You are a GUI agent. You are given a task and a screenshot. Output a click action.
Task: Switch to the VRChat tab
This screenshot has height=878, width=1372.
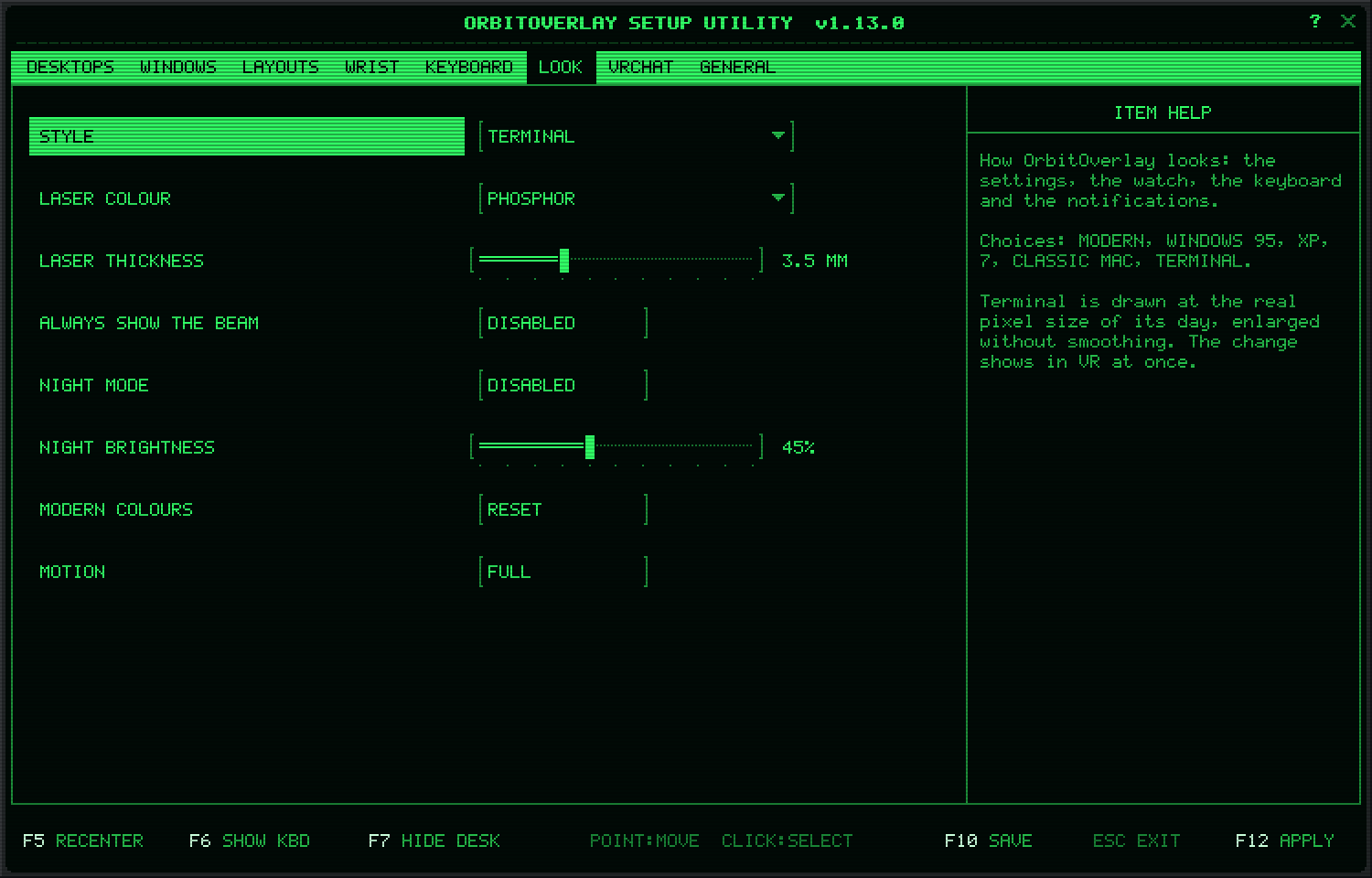[x=641, y=67]
